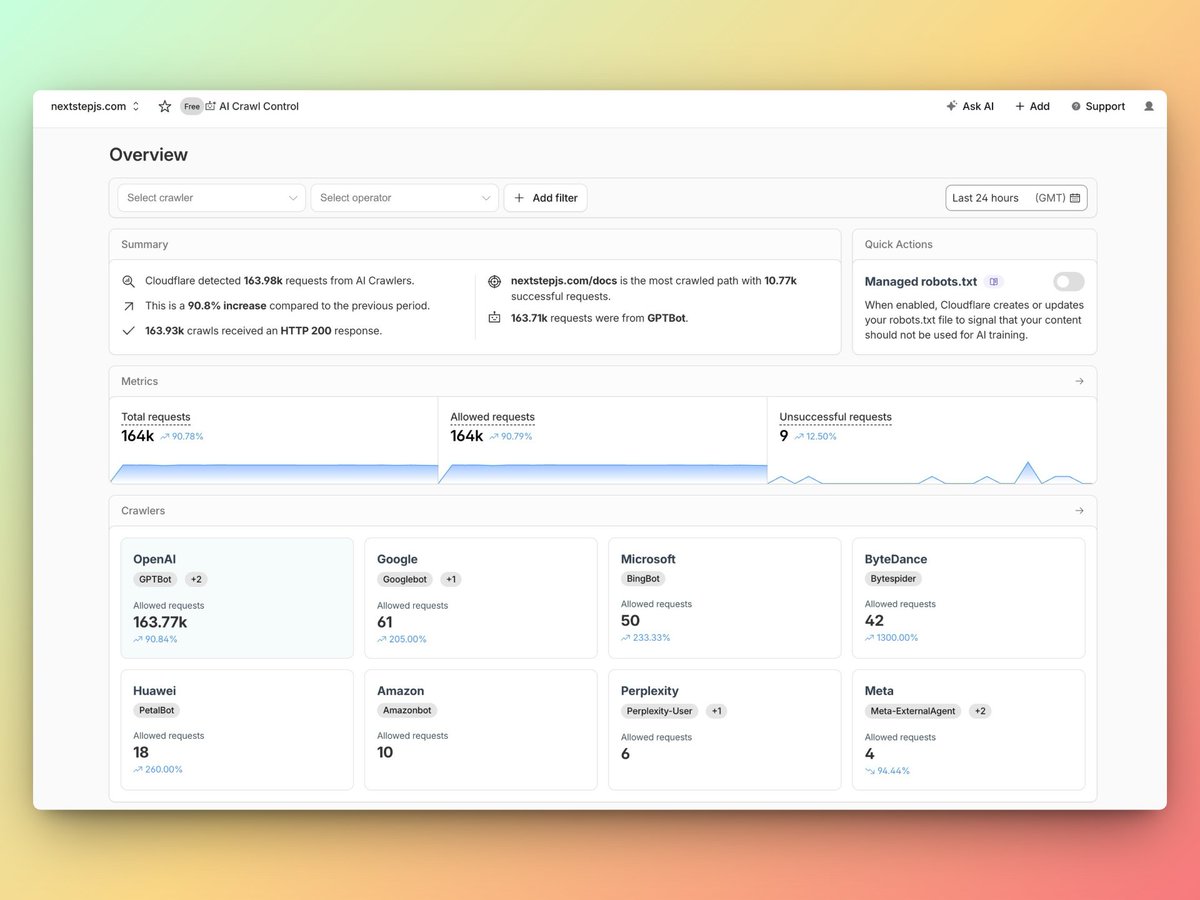Open the Microsoft crawler card
Image resolution: width=1200 pixels, height=900 pixels.
tap(725, 598)
